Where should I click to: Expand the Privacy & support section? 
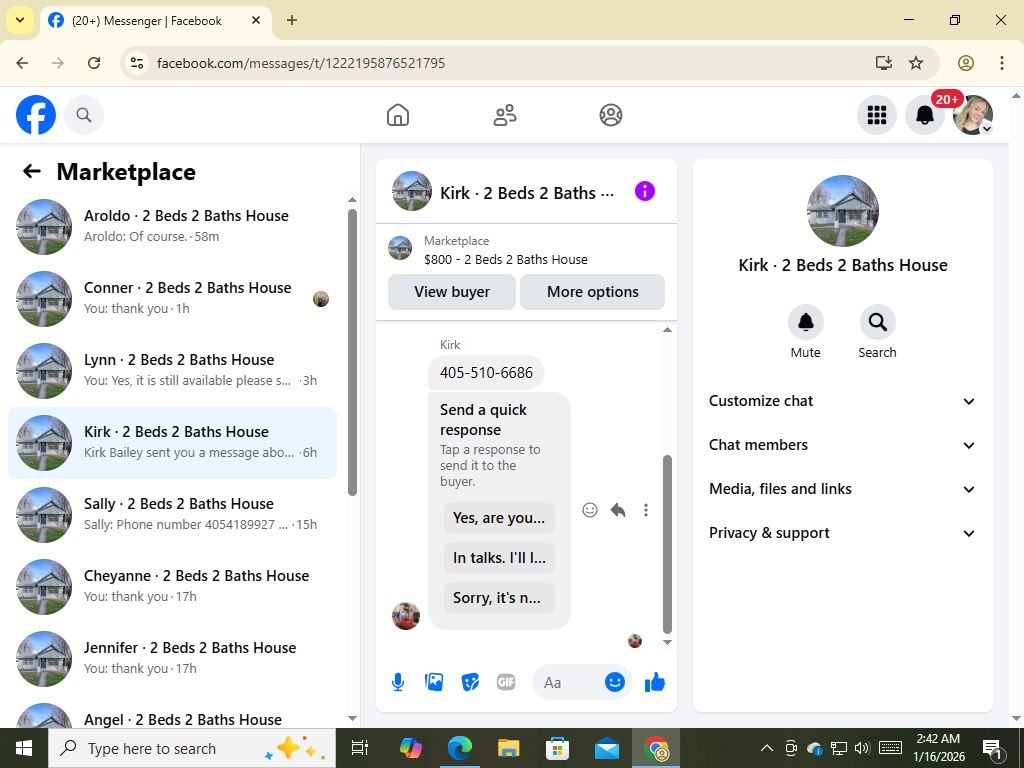tap(842, 533)
